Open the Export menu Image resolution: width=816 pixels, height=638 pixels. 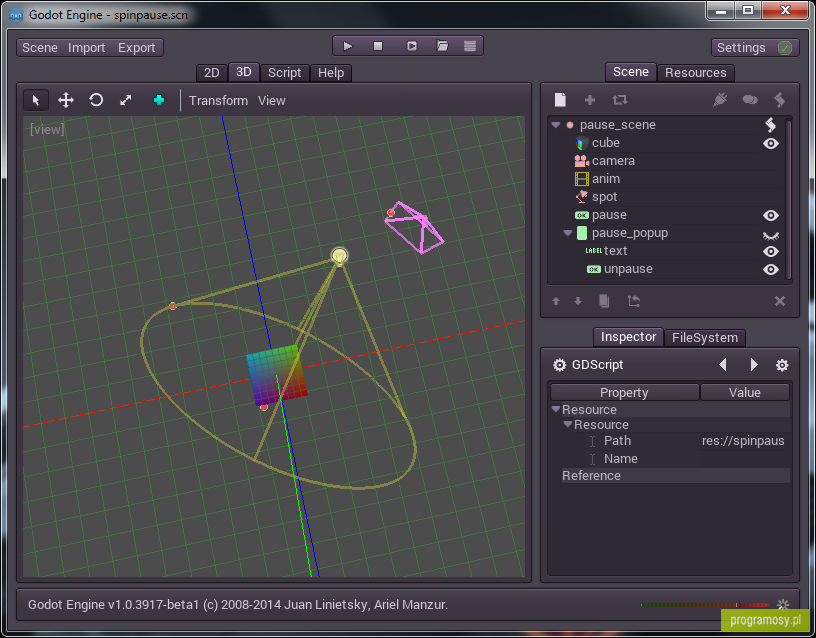click(x=136, y=48)
